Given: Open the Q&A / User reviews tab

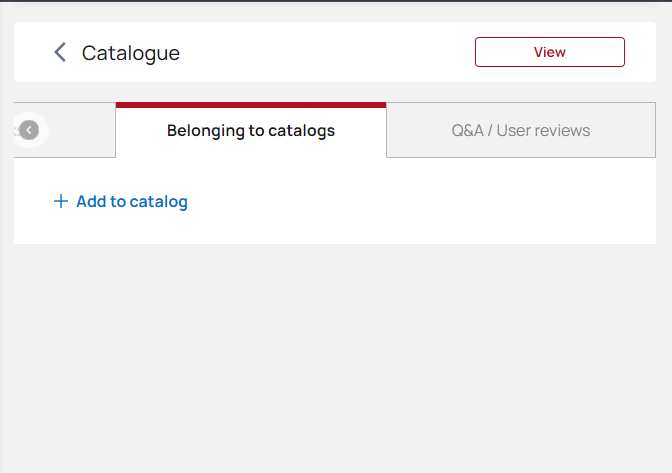Looking at the screenshot, I should click(x=521, y=130).
